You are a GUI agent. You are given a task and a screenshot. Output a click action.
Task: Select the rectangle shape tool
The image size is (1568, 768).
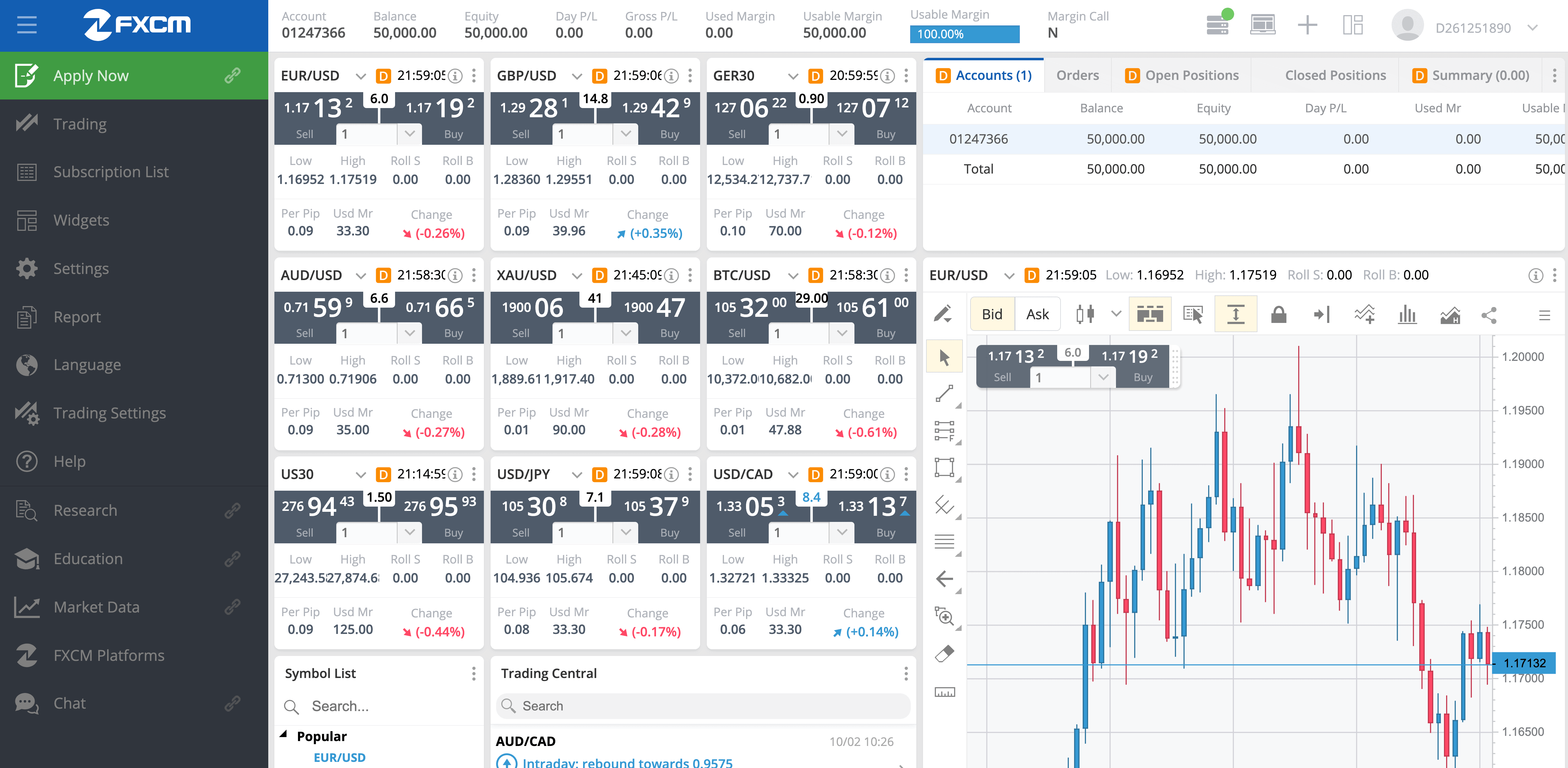tap(944, 467)
